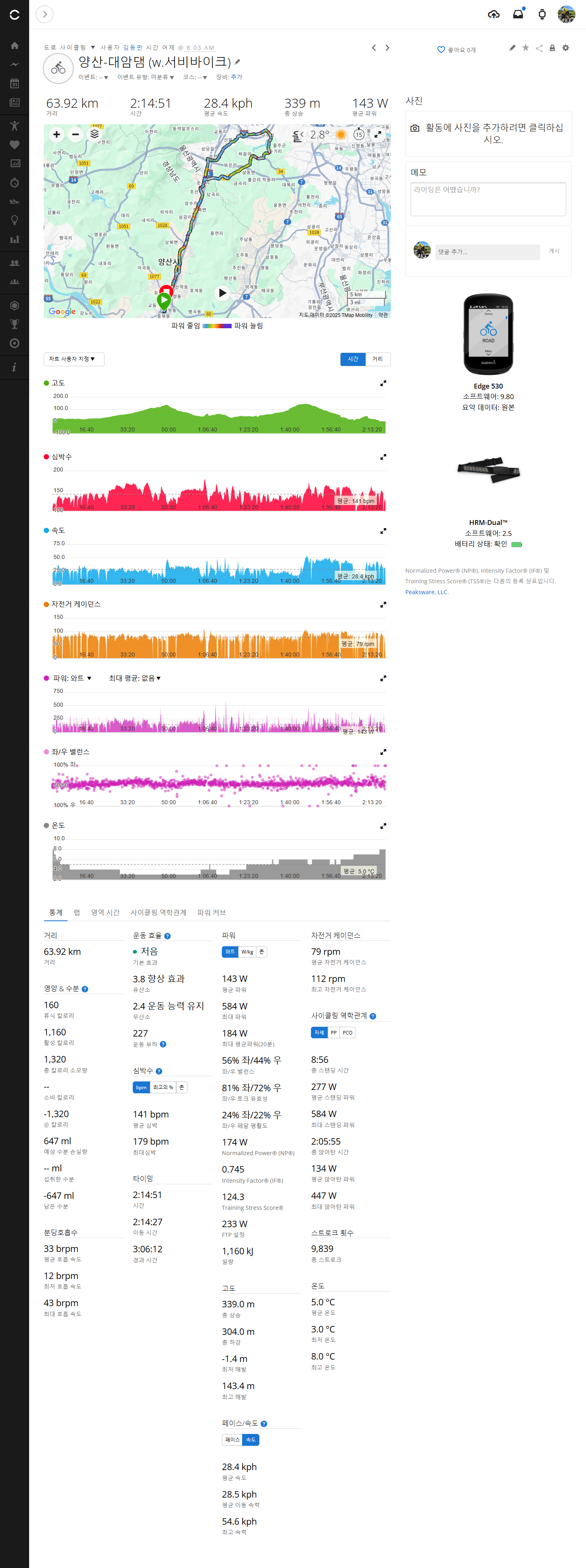Switch charts to 시간 (time) axis
The width and height of the screenshot is (586, 1568).
pyautogui.click(x=353, y=359)
